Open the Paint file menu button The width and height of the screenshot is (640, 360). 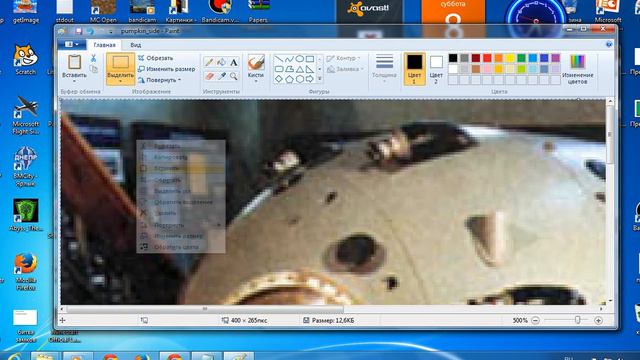tap(72, 44)
